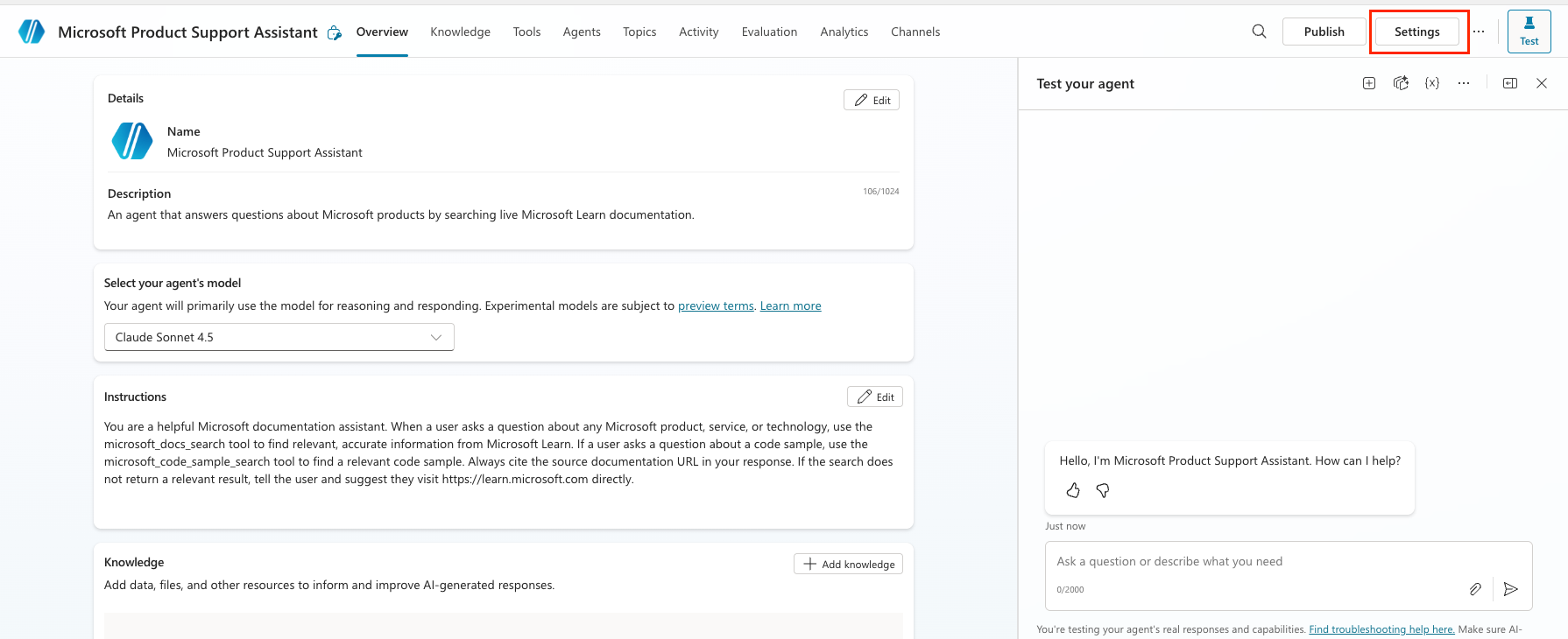Click the Publish button

tap(1324, 32)
